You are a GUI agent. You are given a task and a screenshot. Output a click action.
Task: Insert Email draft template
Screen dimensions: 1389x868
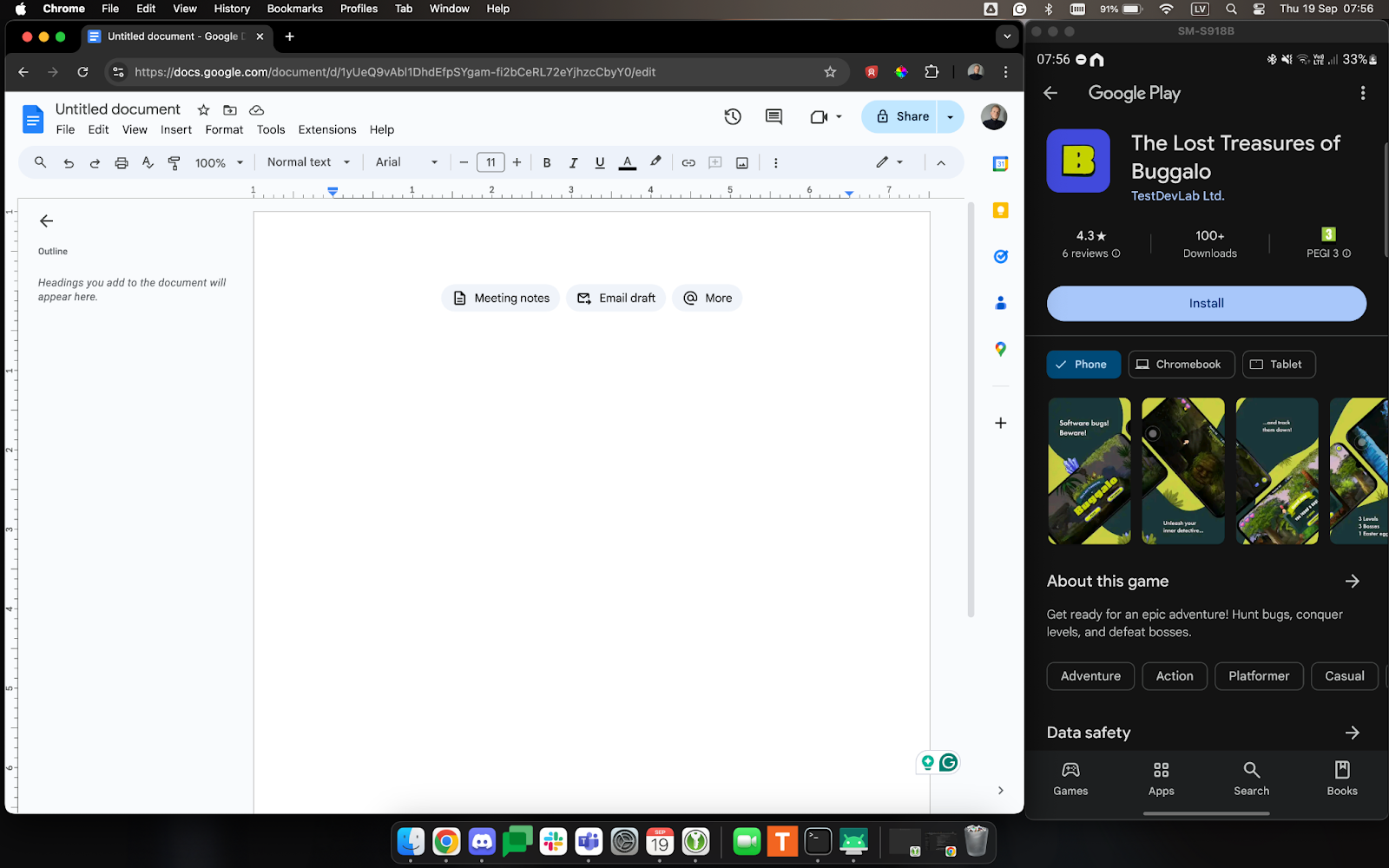616,298
